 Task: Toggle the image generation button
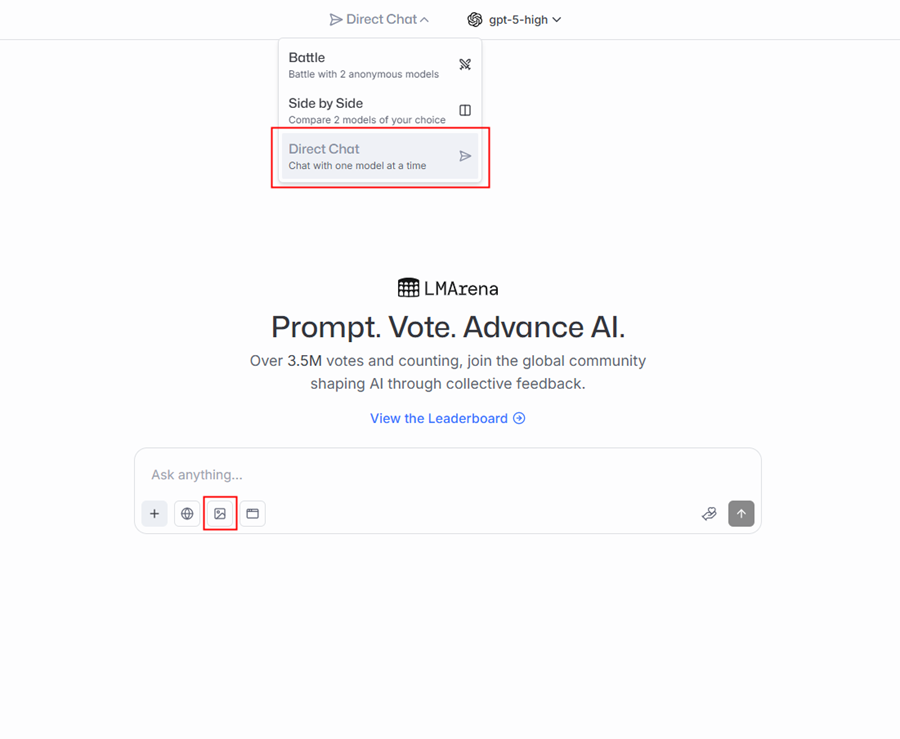(220, 514)
